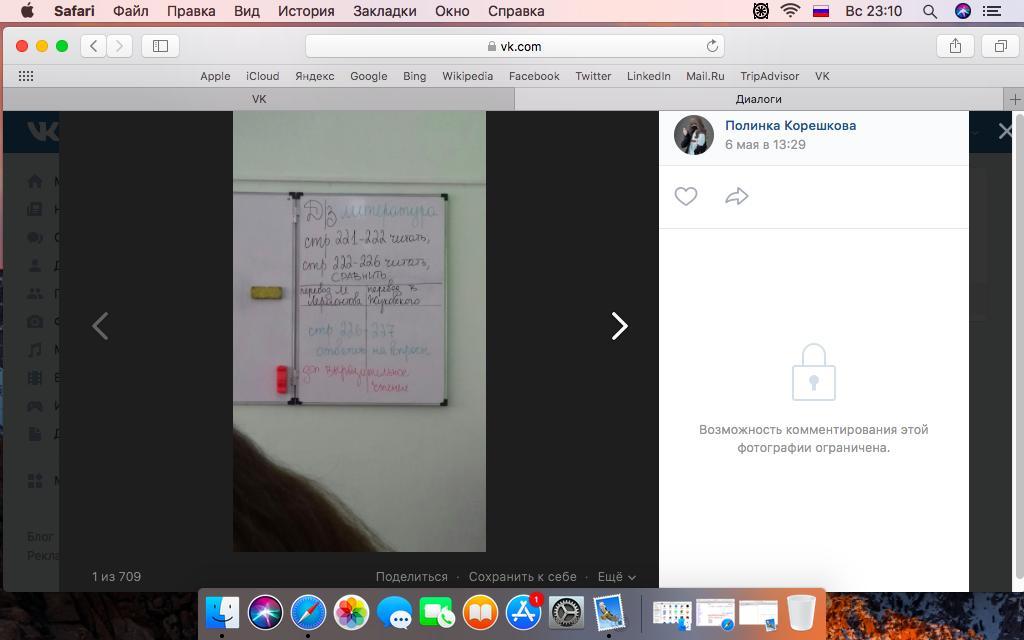Open the Top Sites grid icon
This screenshot has width=1024, height=640.
[26, 76]
